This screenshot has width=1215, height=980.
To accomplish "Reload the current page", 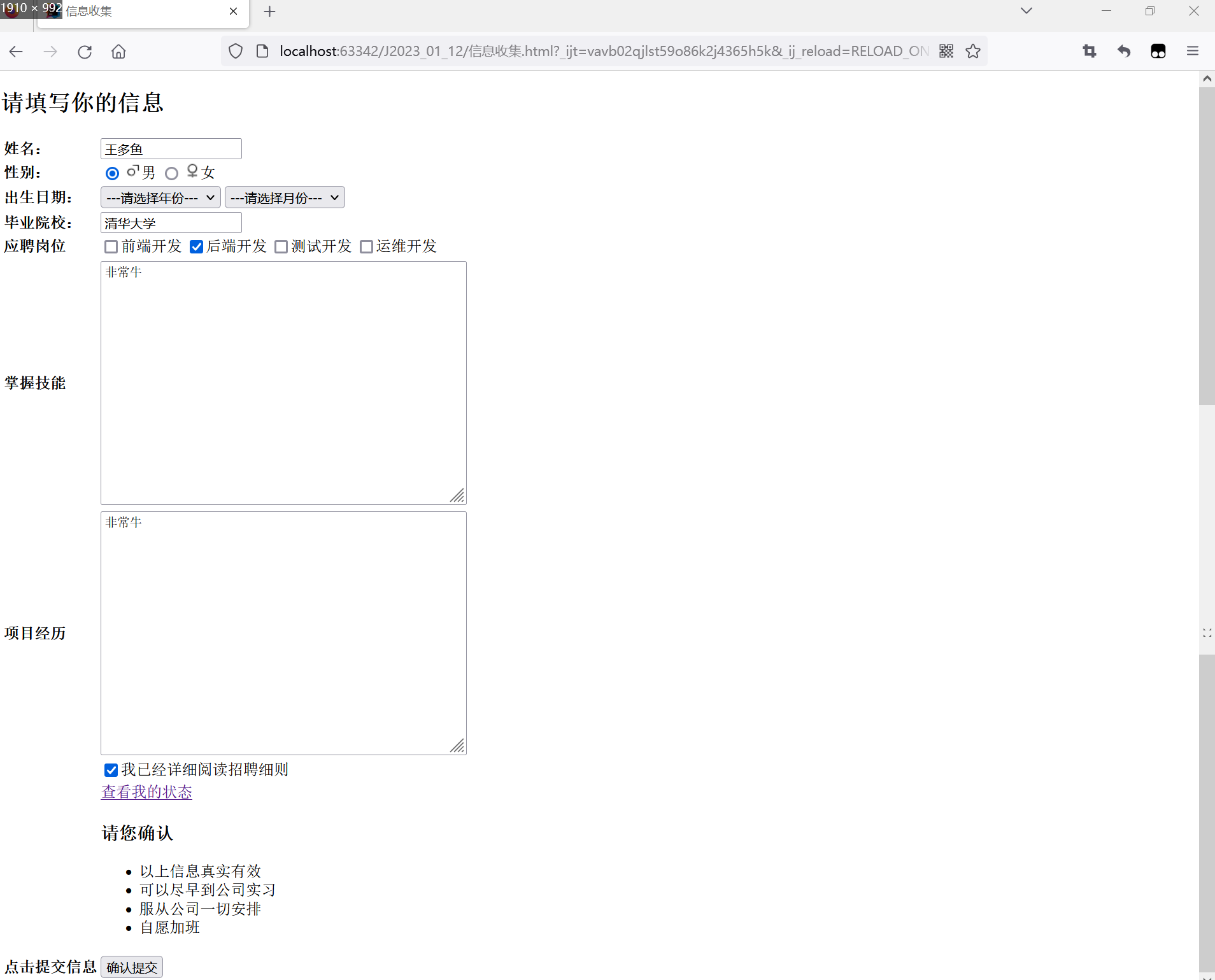I will pos(85,52).
